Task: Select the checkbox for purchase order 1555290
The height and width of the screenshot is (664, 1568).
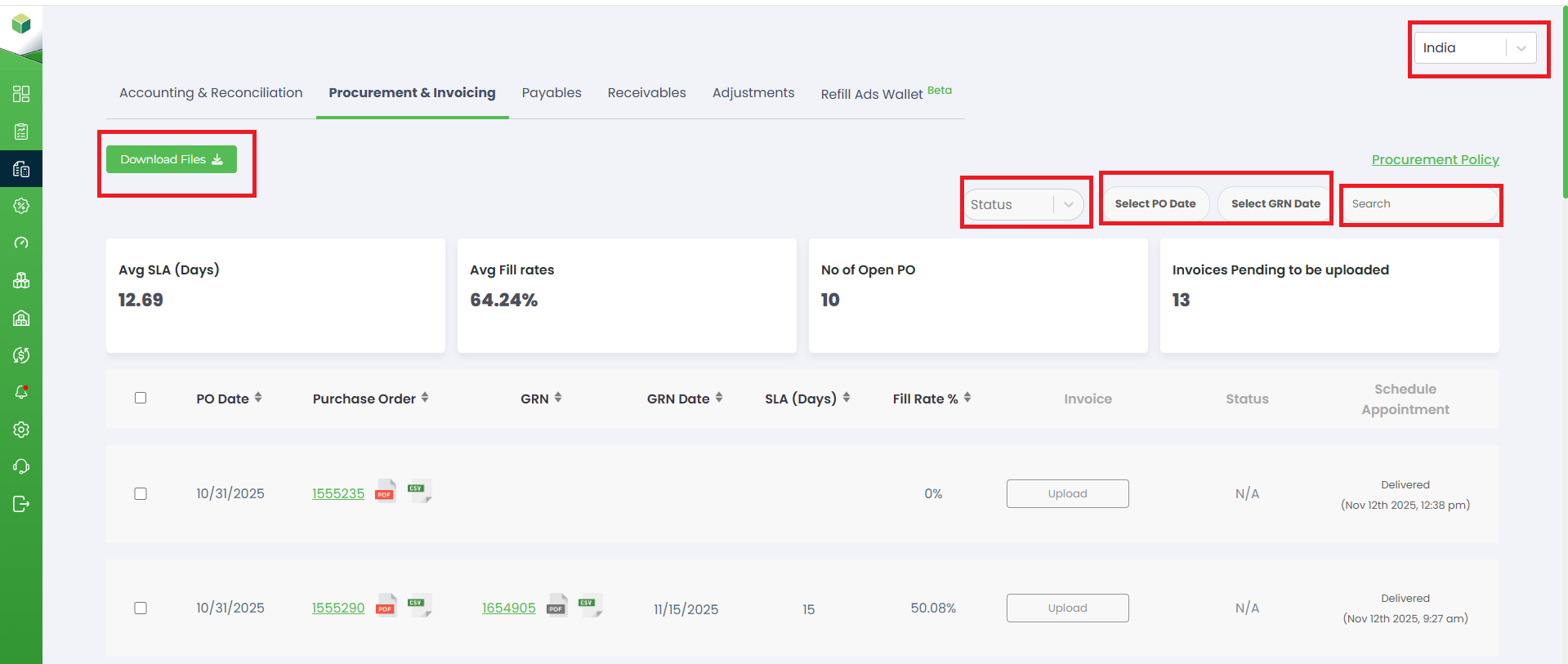Action: pos(141,608)
